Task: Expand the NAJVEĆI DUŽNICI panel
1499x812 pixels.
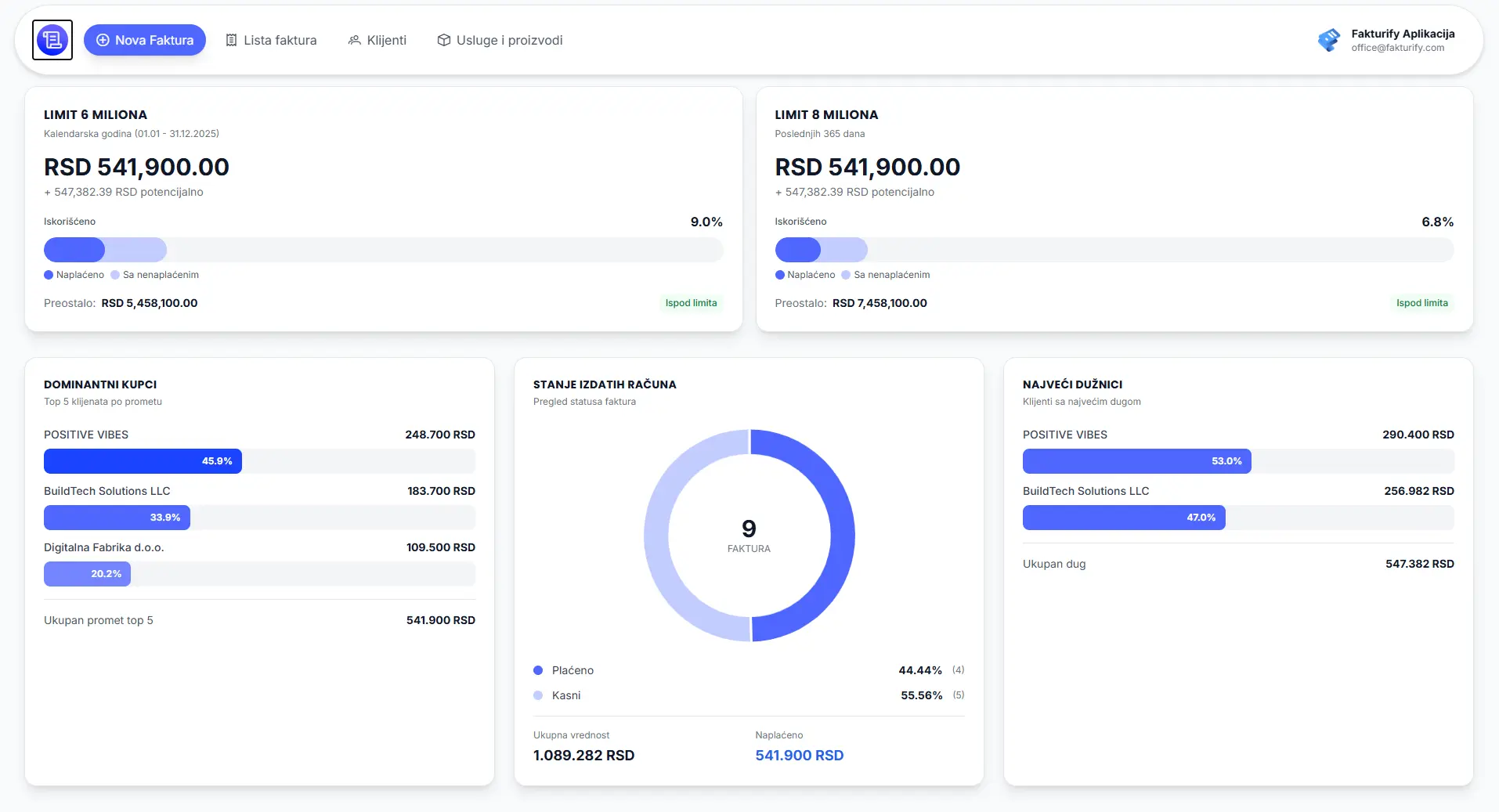Action: point(1073,384)
